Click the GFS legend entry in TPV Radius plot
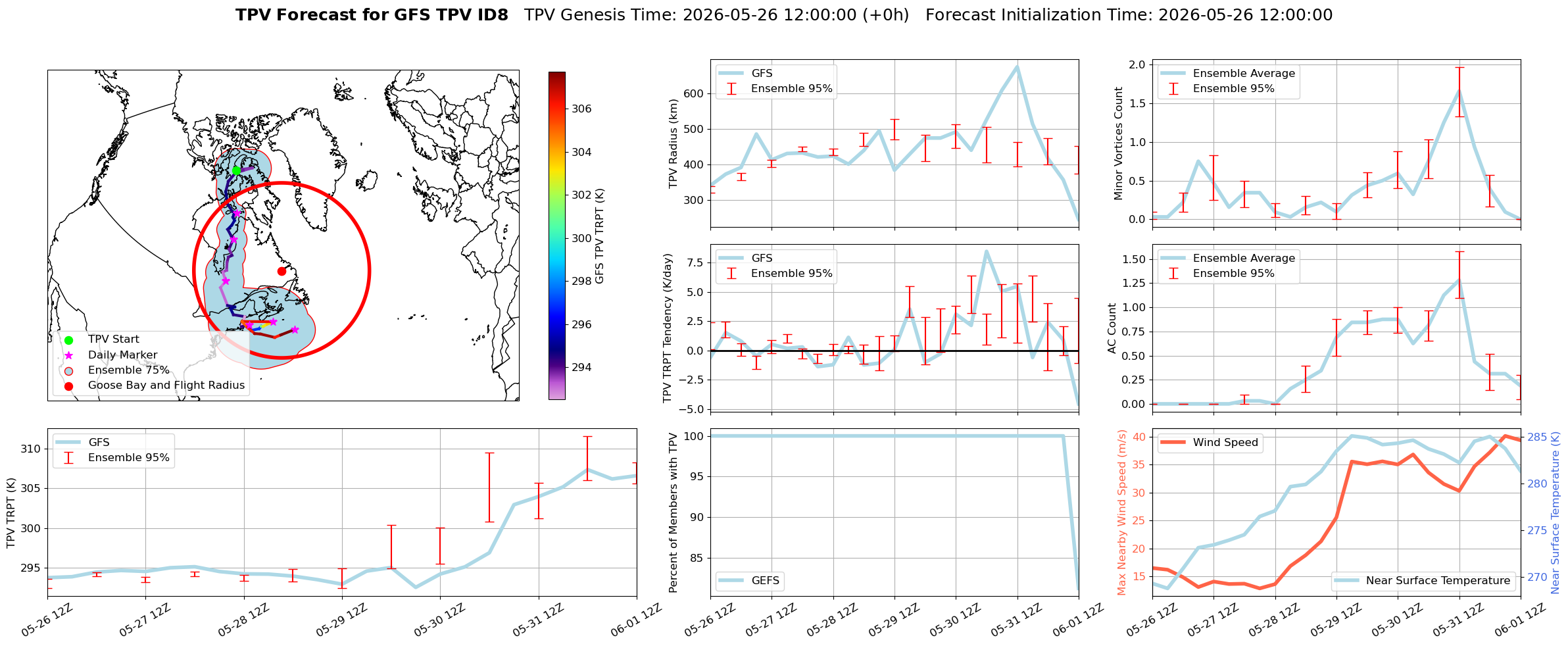The height and width of the screenshot is (646, 1568). tap(745, 74)
